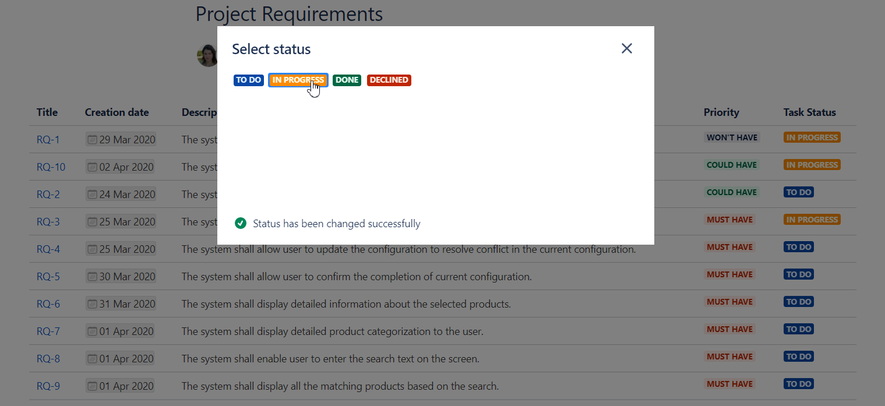
Task: Click the COULD HAVE priority of RQ-2
Action: pyautogui.click(x=731, y=192)
